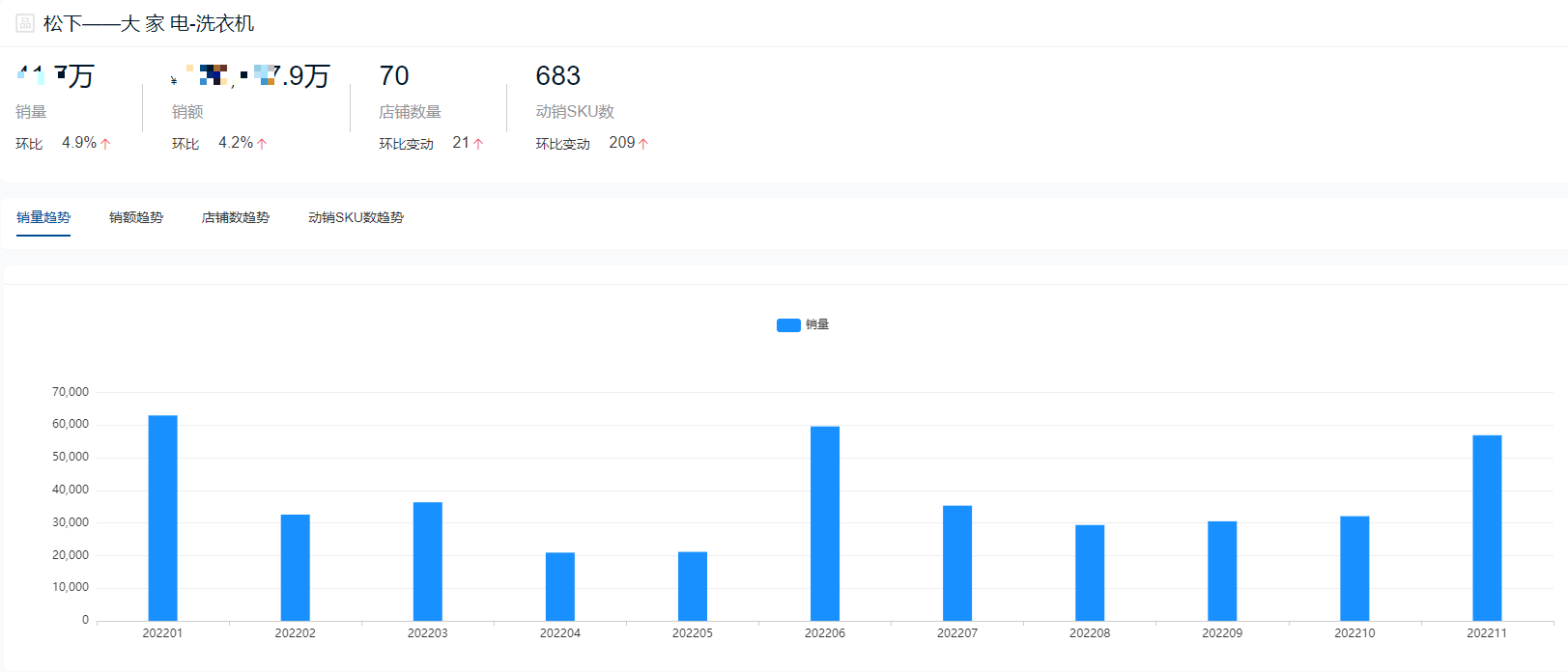The image size is (1568, 672).
Task: Click the 202207 sales bar
Action: (957, 563)
